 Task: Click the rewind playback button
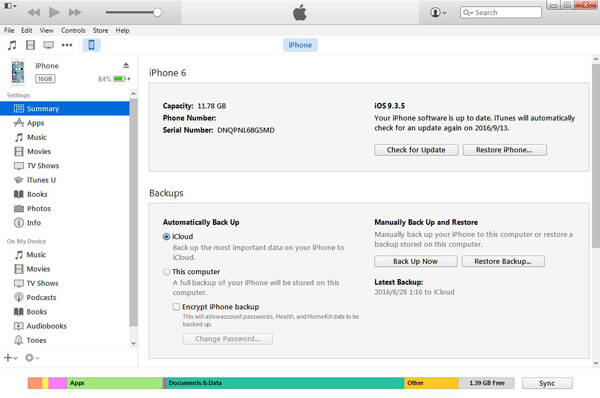tap(34, 12)
